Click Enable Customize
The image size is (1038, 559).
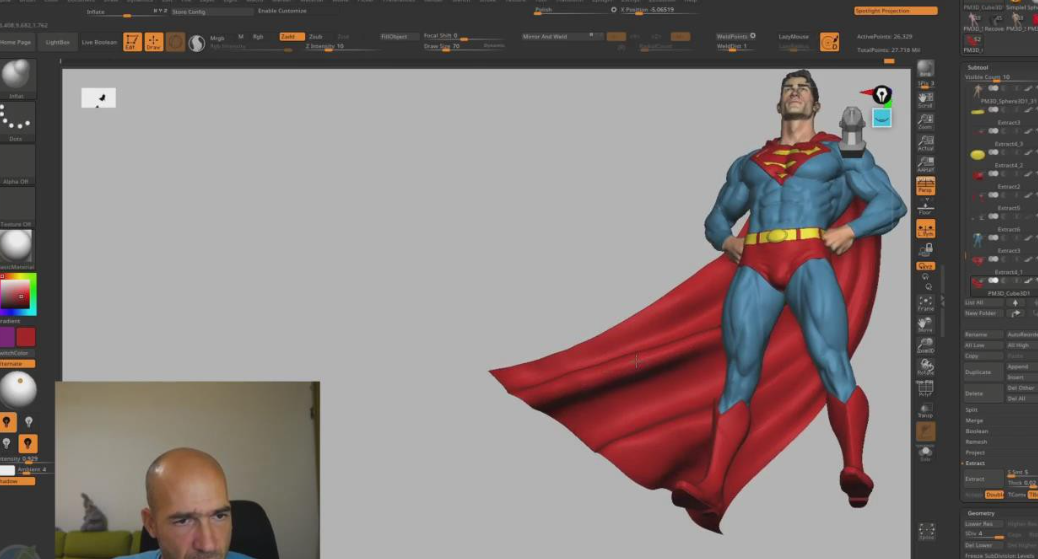coord(283,11)
